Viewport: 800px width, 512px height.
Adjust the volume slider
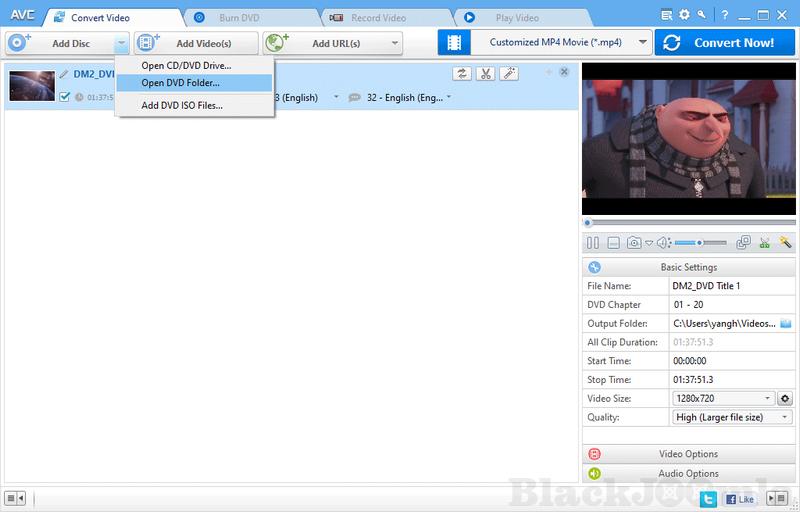[699, 242]
